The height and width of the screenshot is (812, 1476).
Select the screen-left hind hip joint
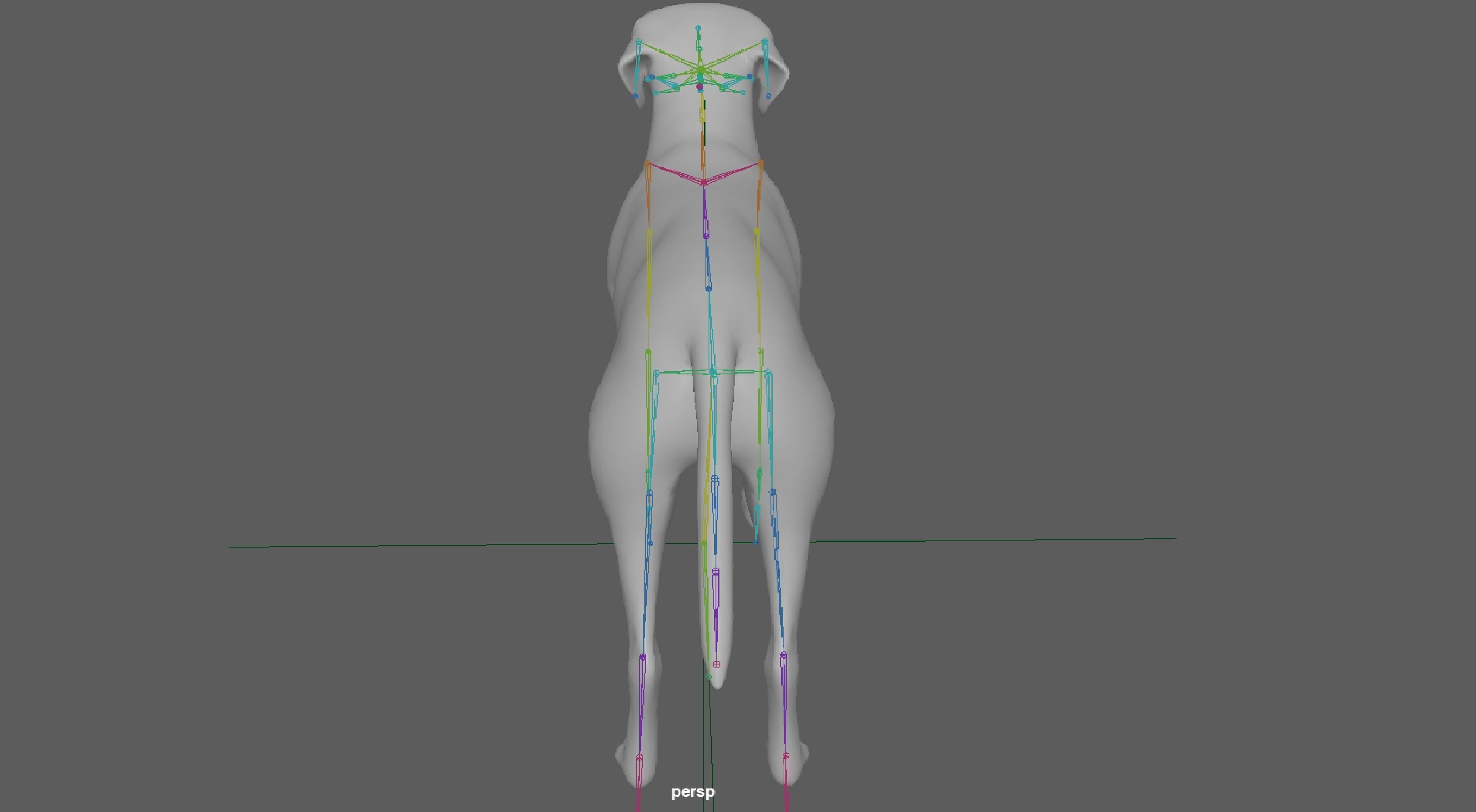656,373
